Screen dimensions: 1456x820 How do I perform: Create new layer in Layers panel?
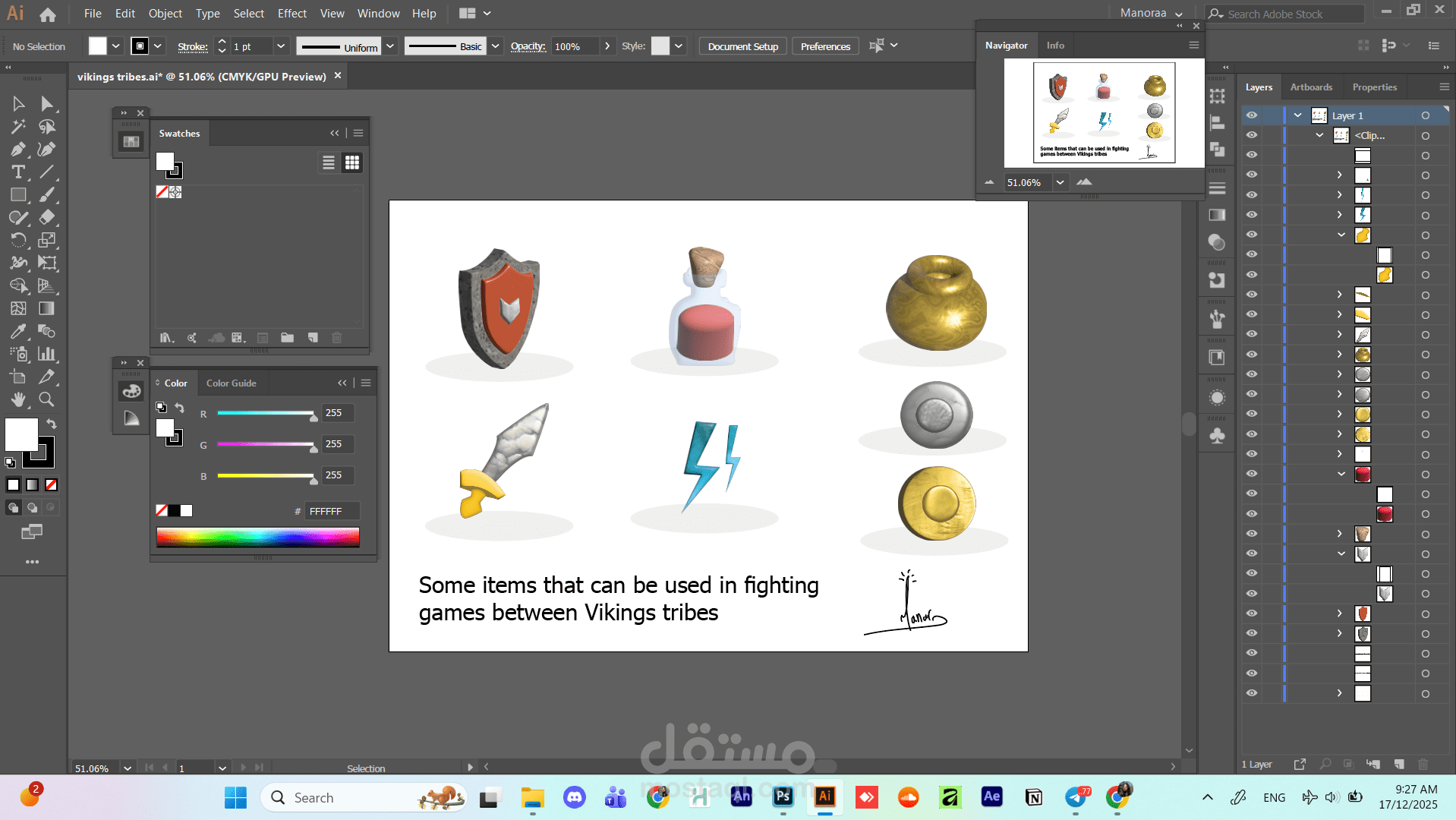pyautogui.click(x=1399, y=764)
